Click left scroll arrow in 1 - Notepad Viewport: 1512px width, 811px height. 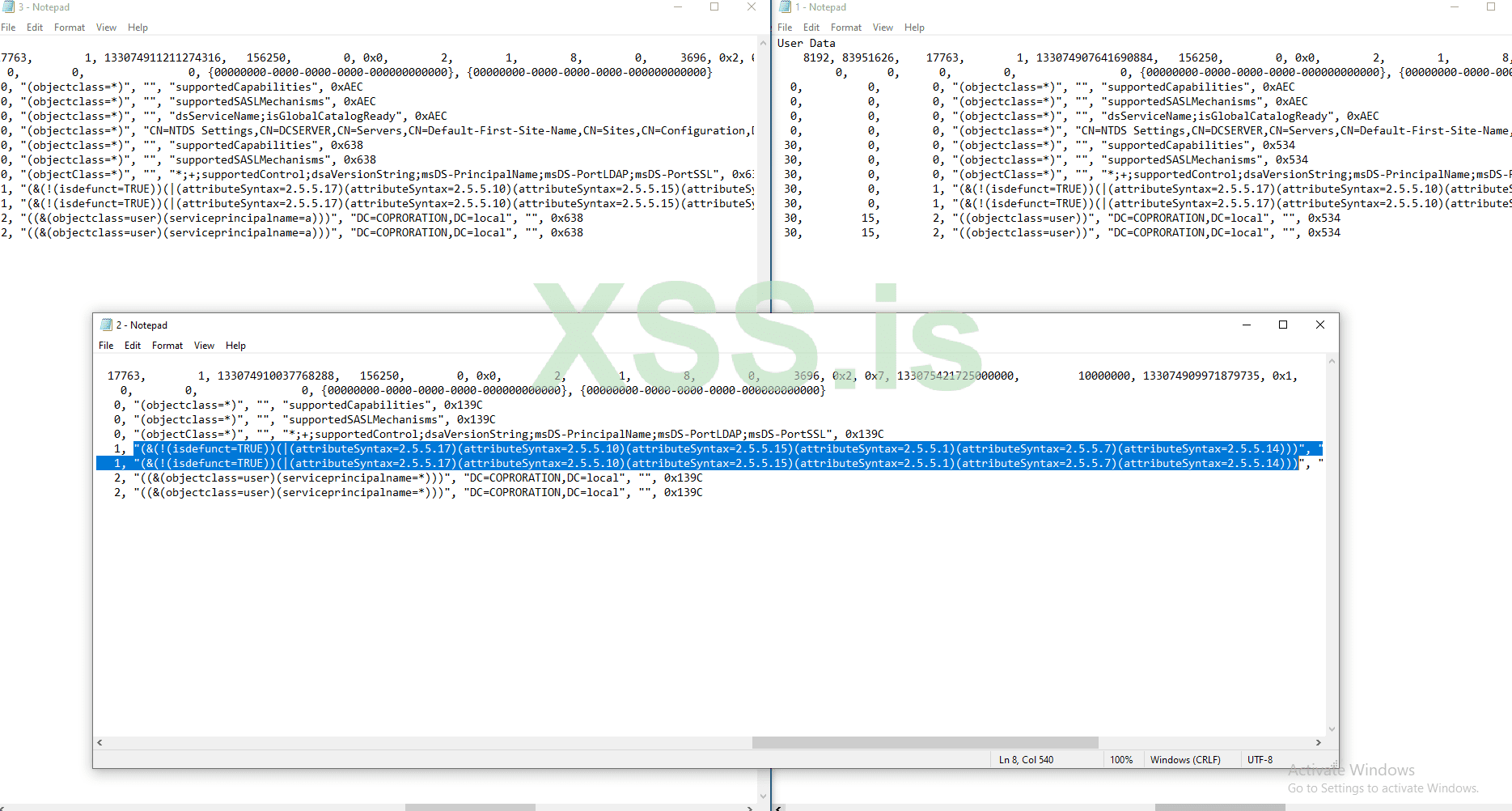[x=779, y=807]
